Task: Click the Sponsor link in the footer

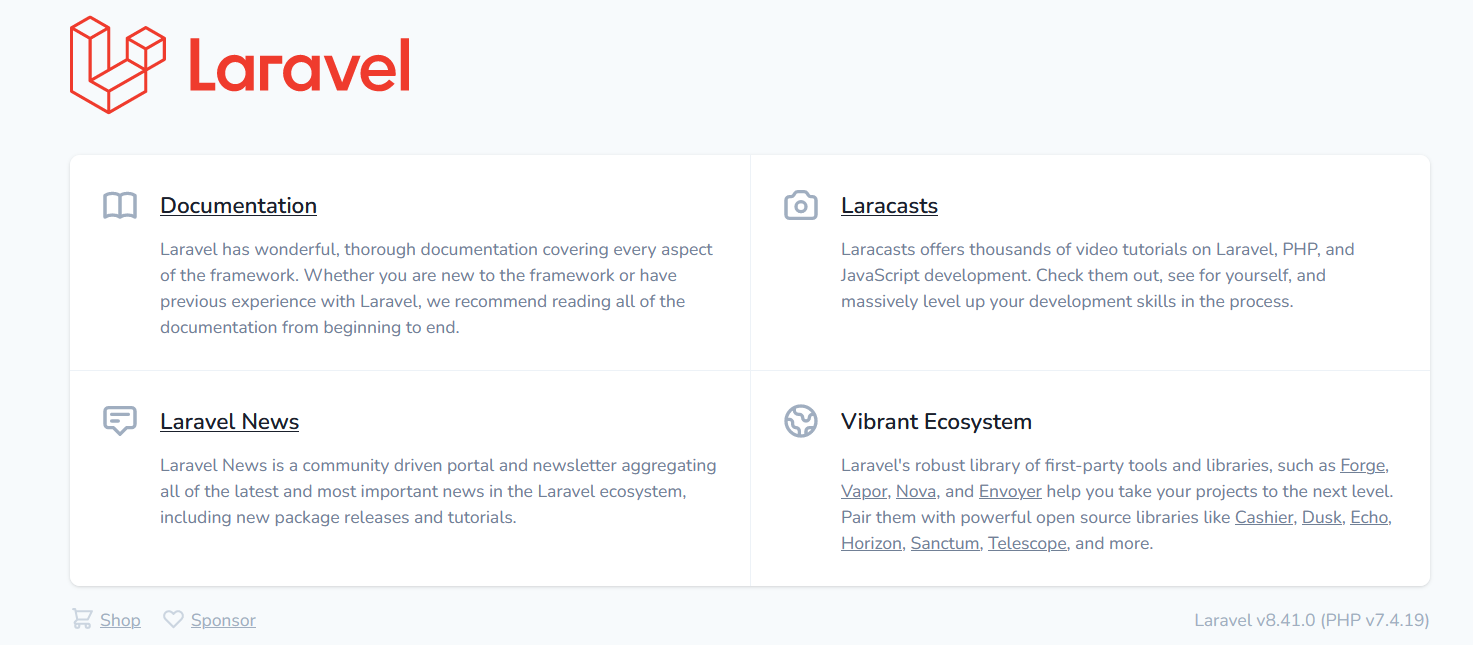Action: click(x=223, y=619)
